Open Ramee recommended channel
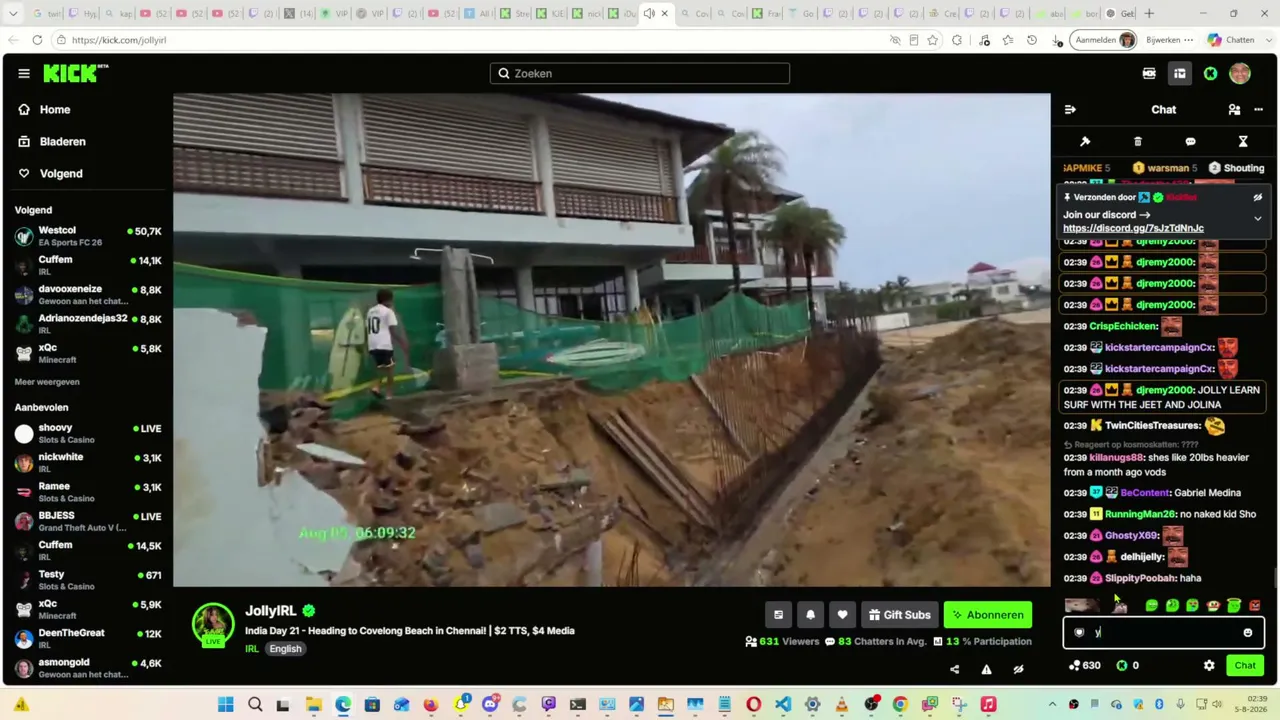 click(x=88, y=492)
